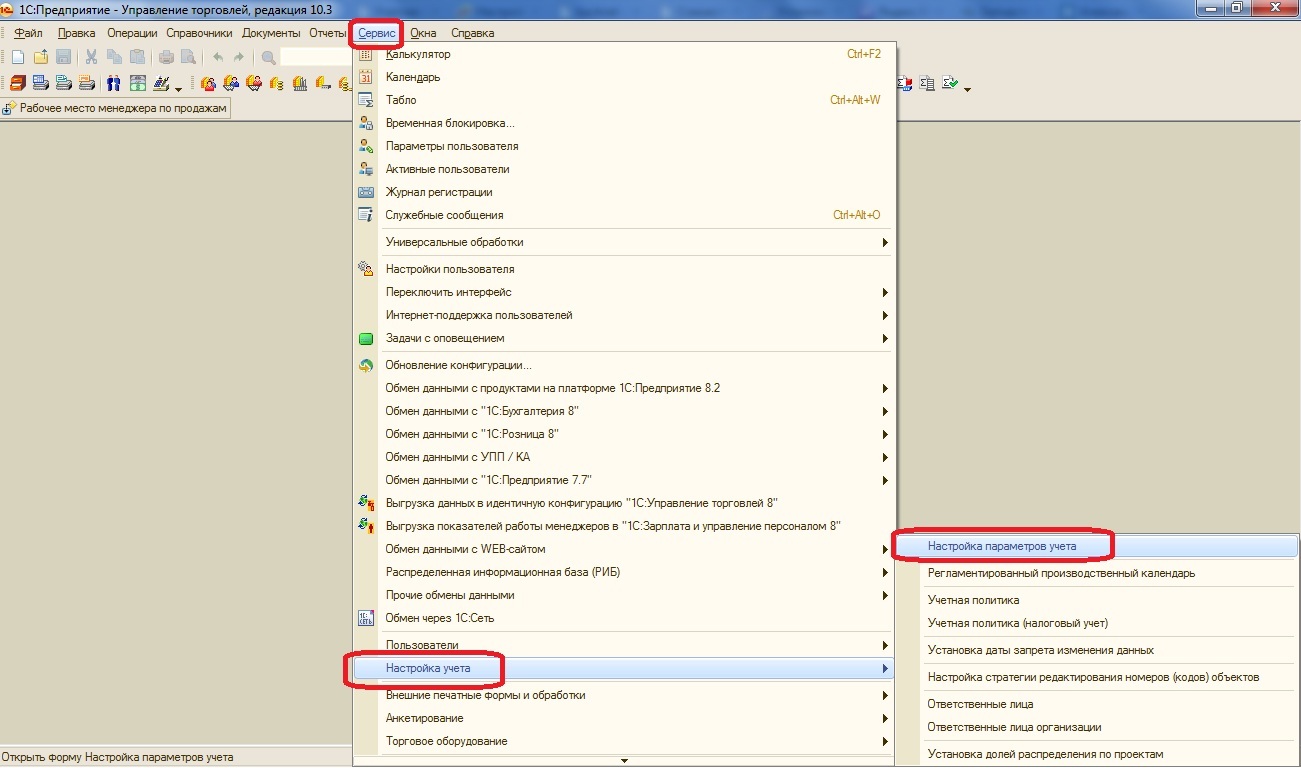The height and width of the screenshot is (768, 1301).
Task: Click the New document toolbar icon
Action: coord(18,57)
